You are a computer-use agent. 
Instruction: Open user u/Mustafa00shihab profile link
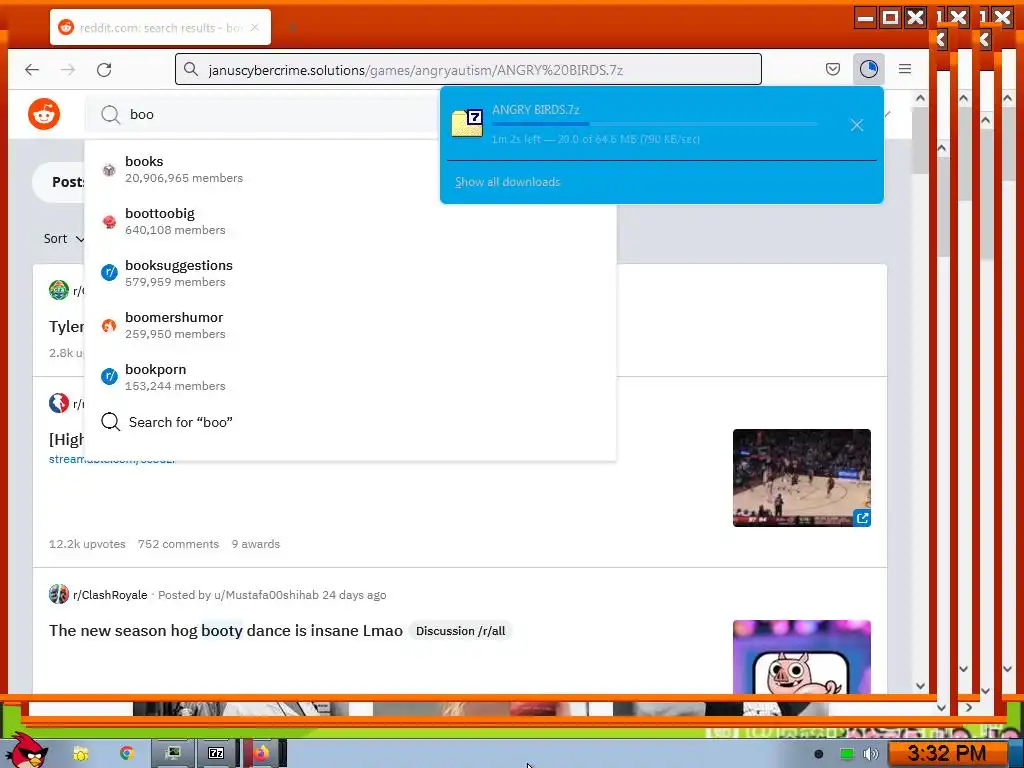pyautogui.click(x=266, y=595)
